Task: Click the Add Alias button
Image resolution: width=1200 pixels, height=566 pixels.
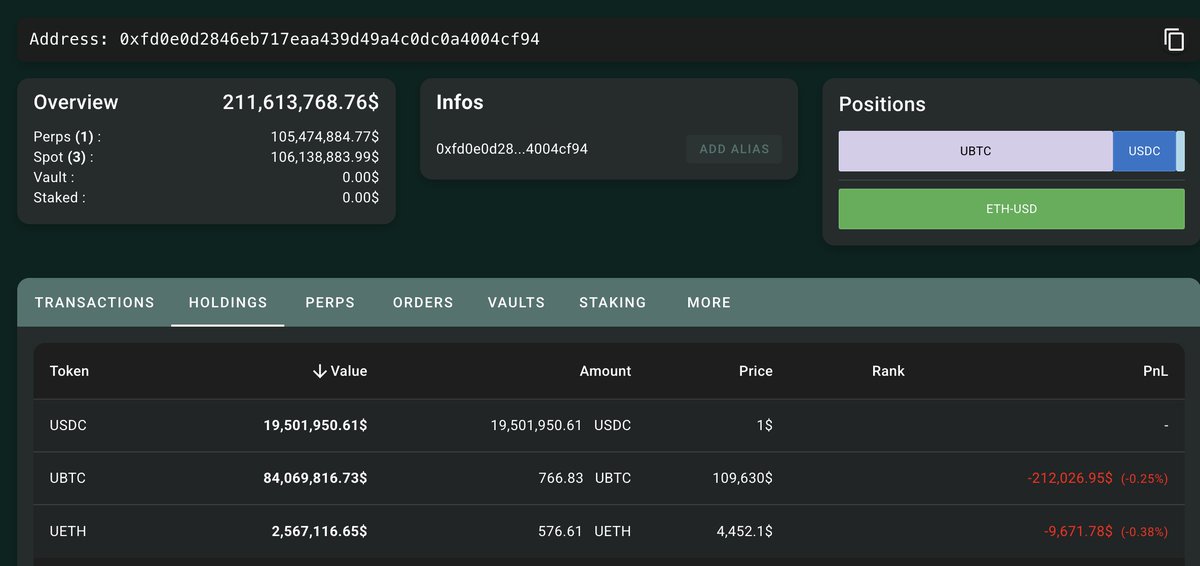Action: click(734, 149)
